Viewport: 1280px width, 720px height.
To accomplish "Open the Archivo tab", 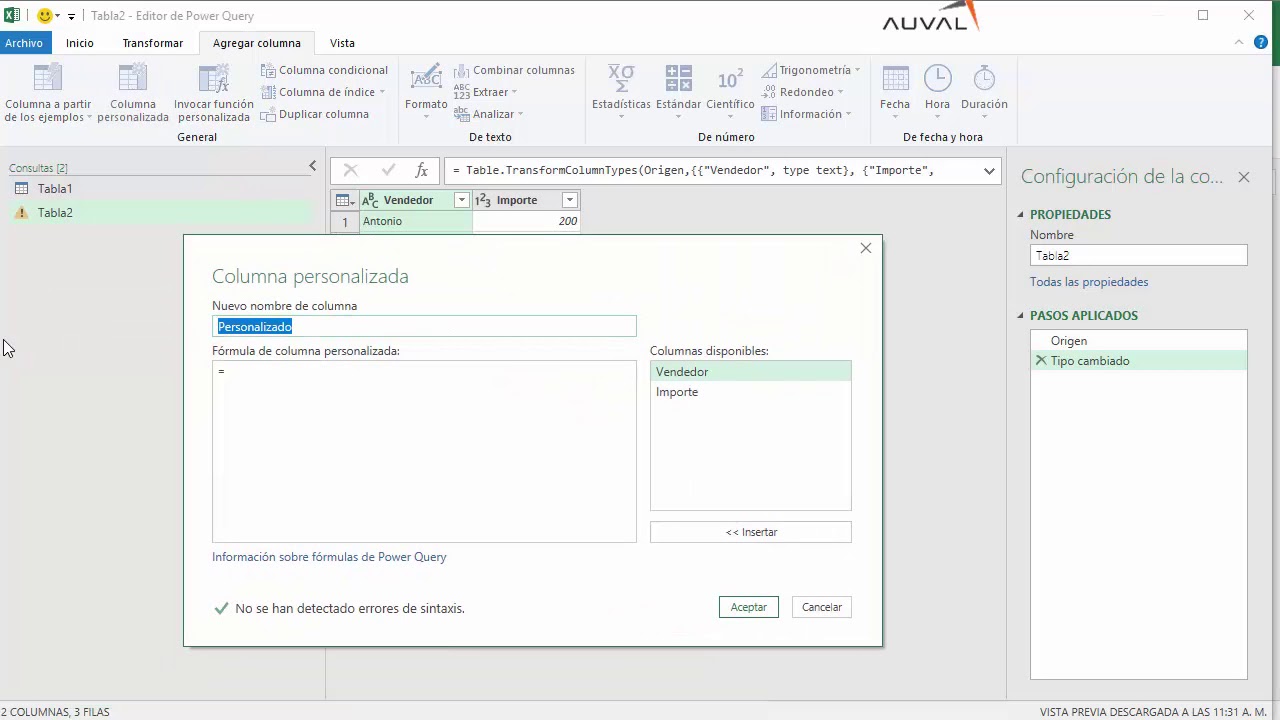I will point(24,43).
